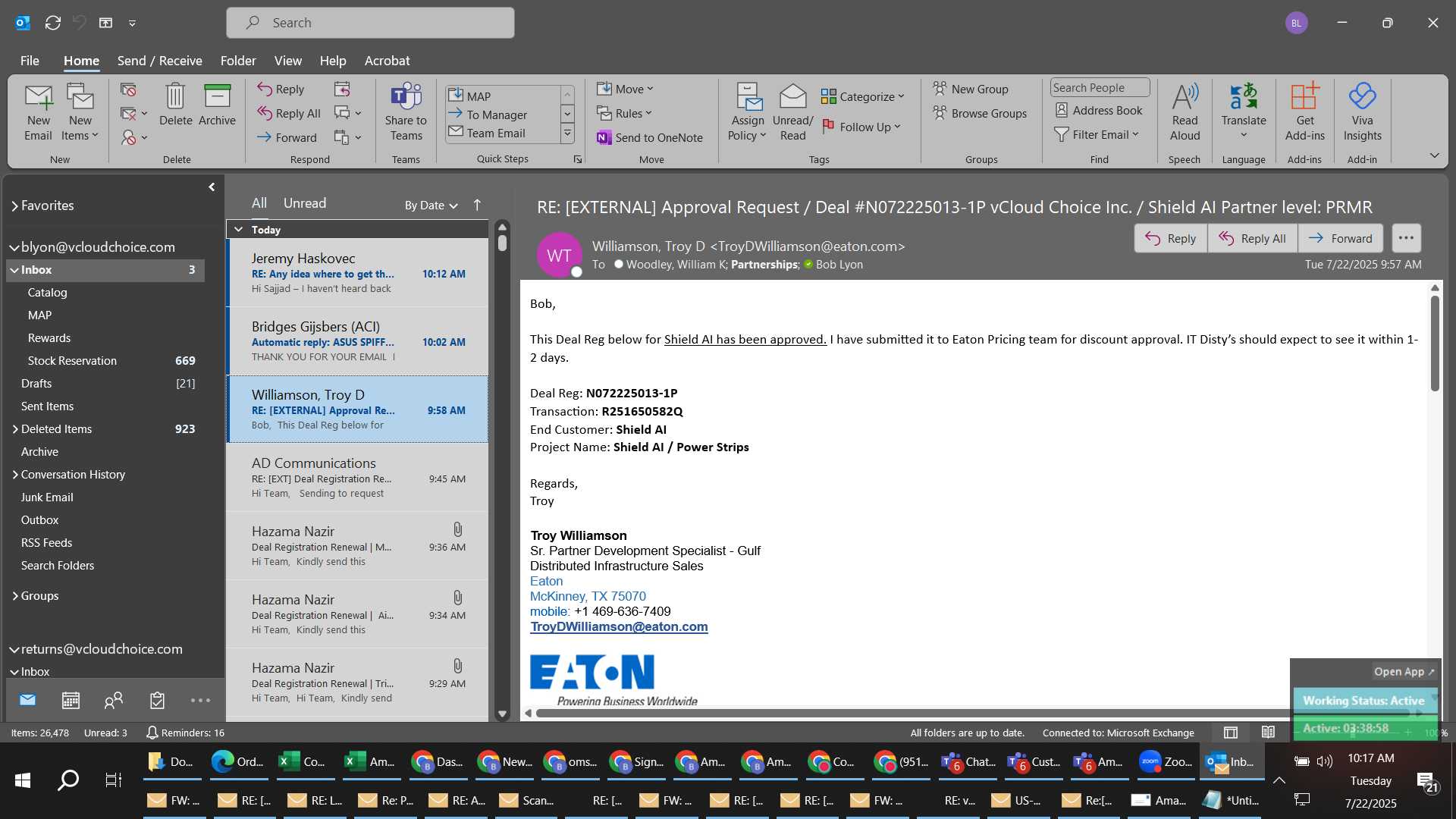Open Windows taskbar search
The height and width of the screenshot is (819, 1456).
68,780
